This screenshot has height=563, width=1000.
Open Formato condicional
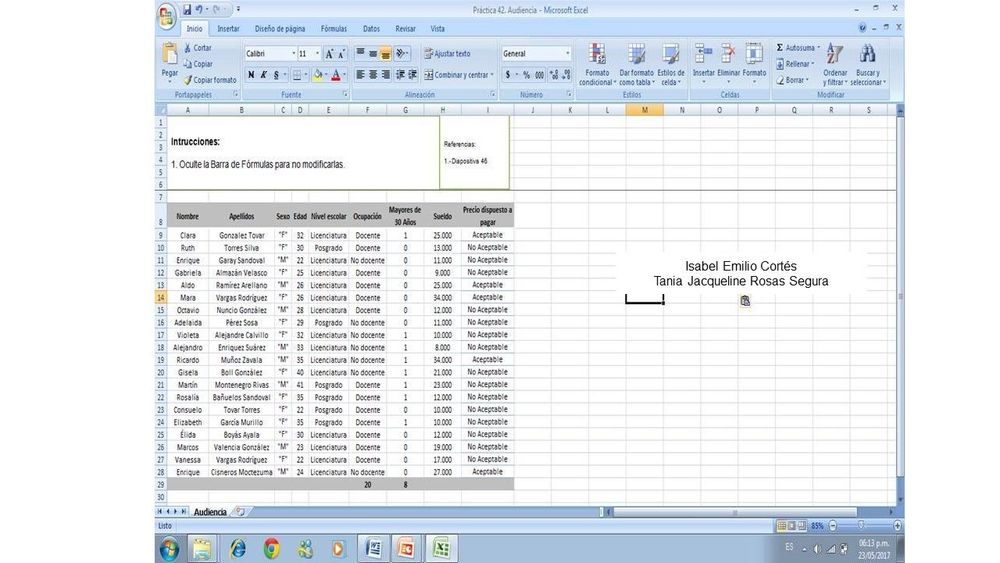[597, 62]
